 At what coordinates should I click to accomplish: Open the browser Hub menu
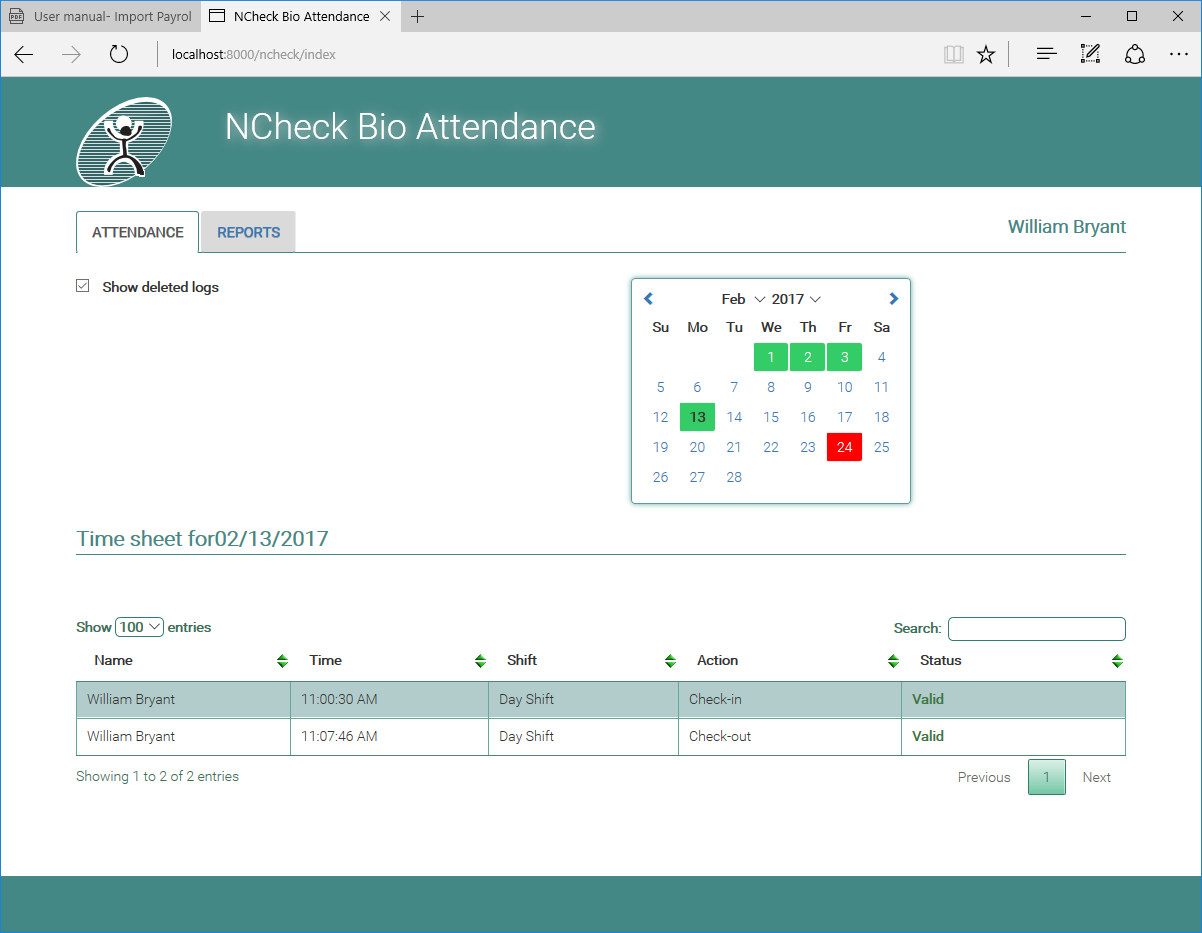coord(1046,55)
